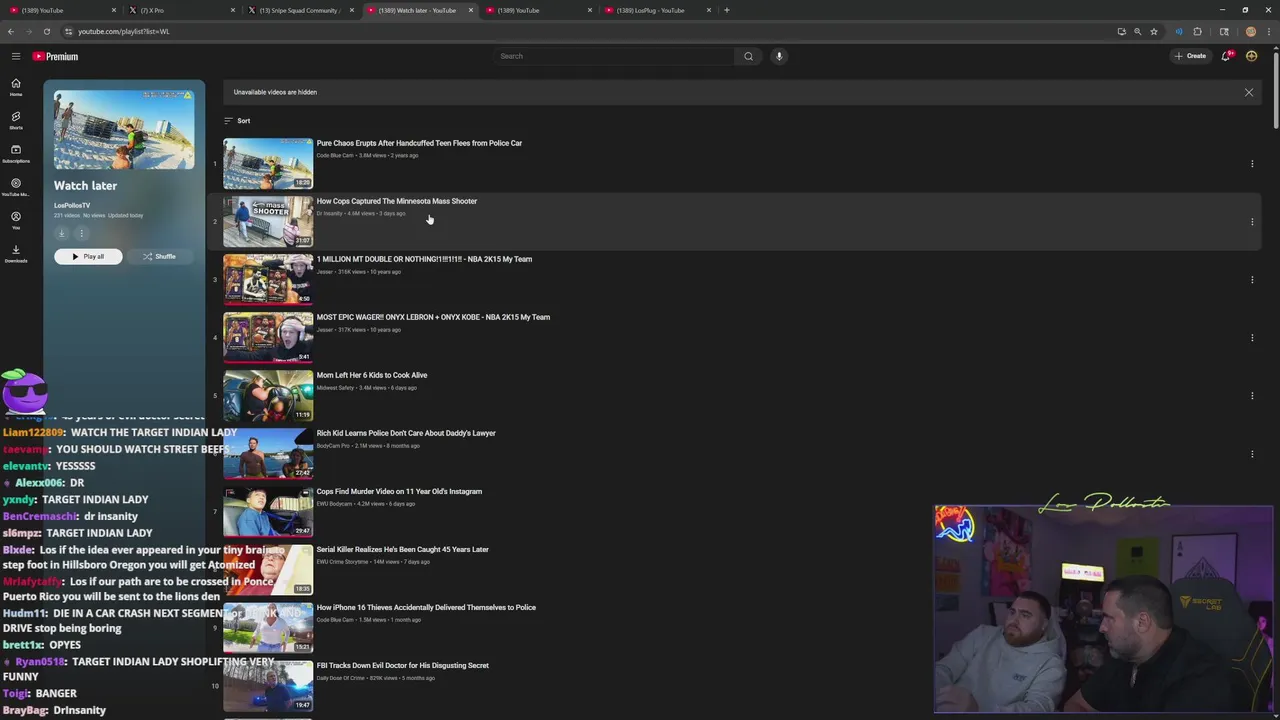The width and height of the screenshot is (1280, 720).
Task: Click the search magnifier button
Action: point(748,56)
